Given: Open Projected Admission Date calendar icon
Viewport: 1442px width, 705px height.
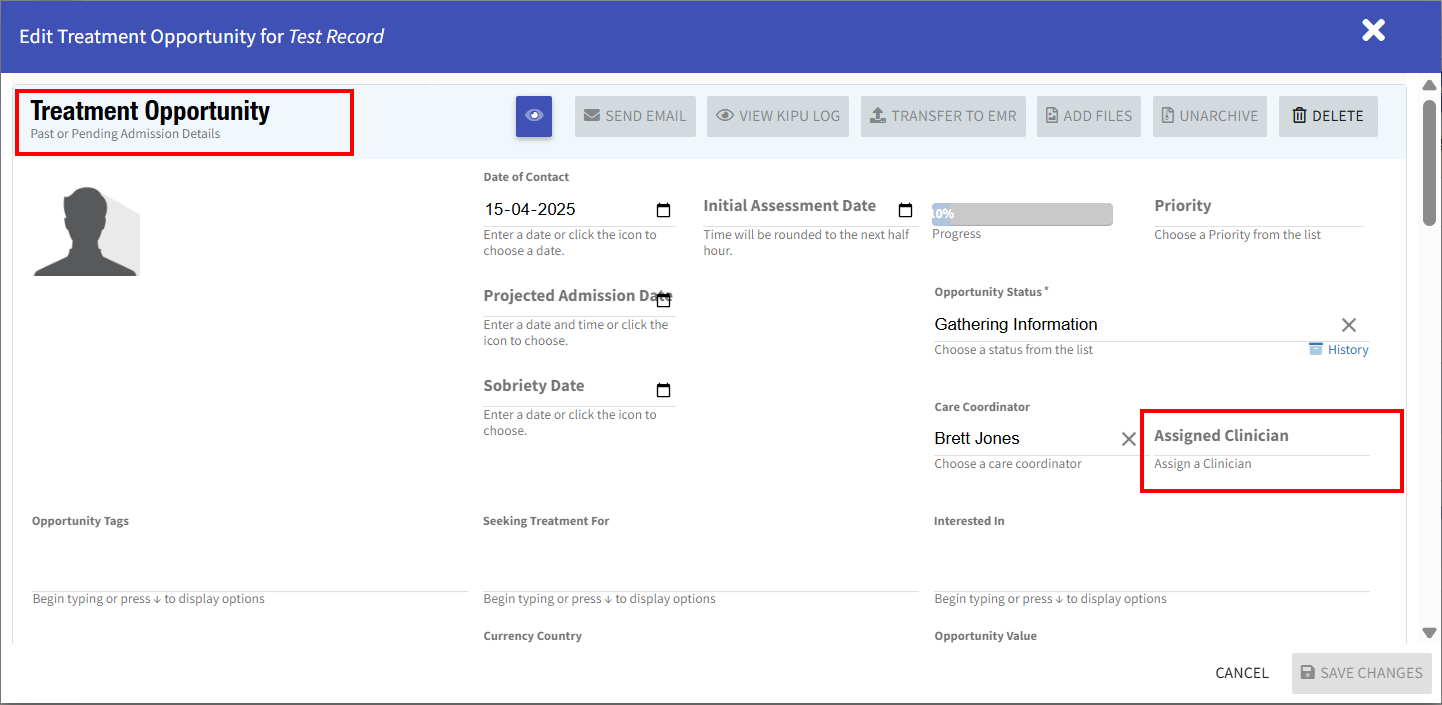Looking at the screenshot, I should (x=663, y=300).
